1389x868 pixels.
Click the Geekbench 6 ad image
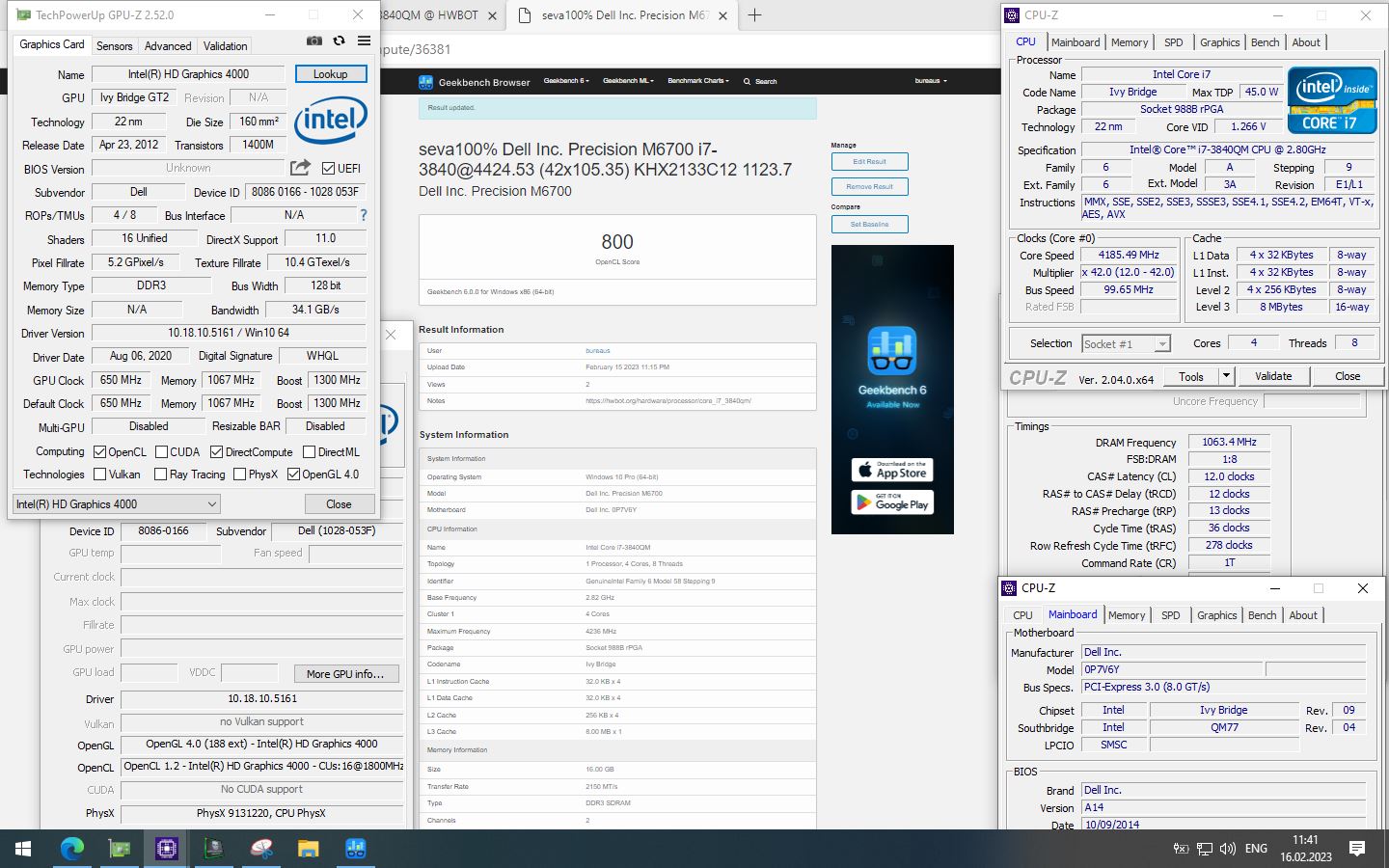coord(892,390)
